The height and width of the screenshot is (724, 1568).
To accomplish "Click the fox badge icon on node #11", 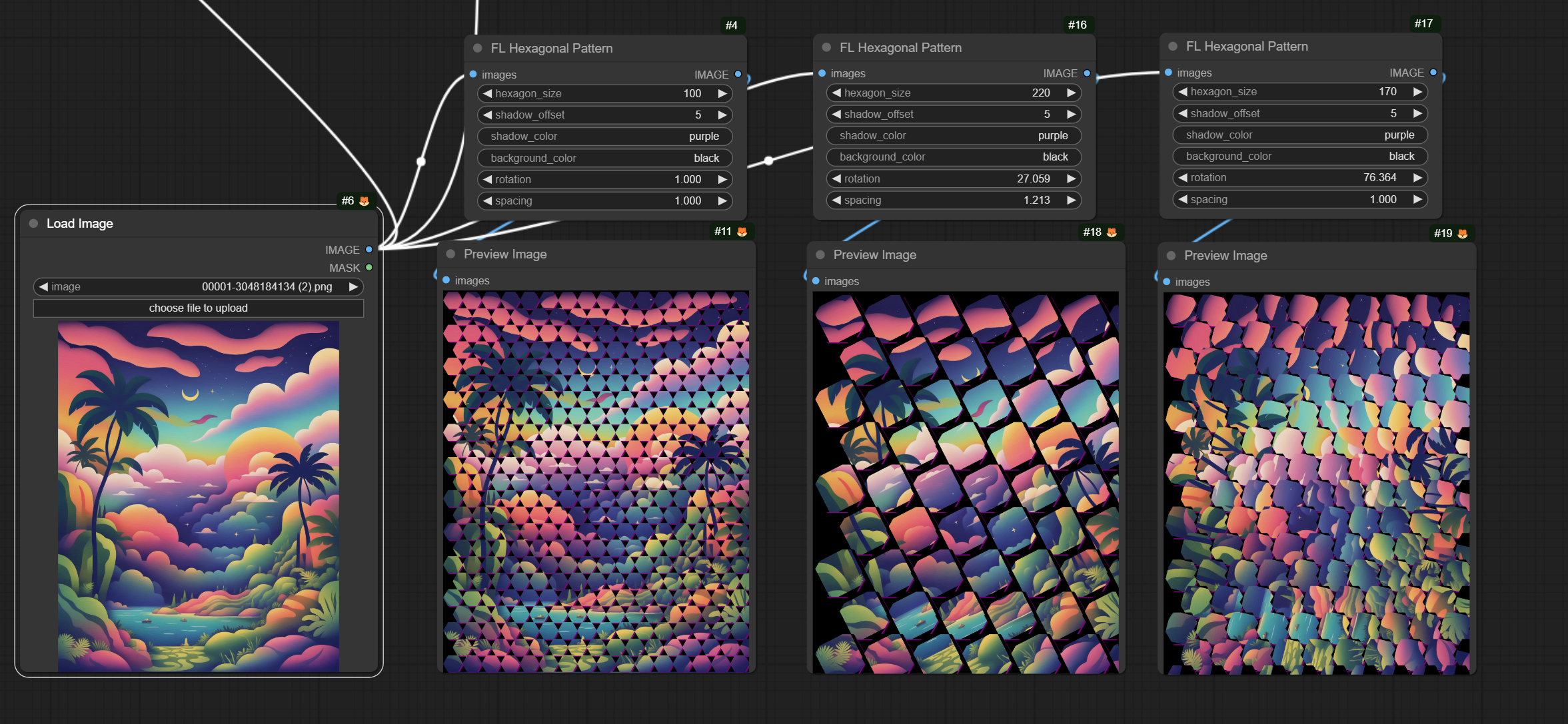I will (742, 231).
